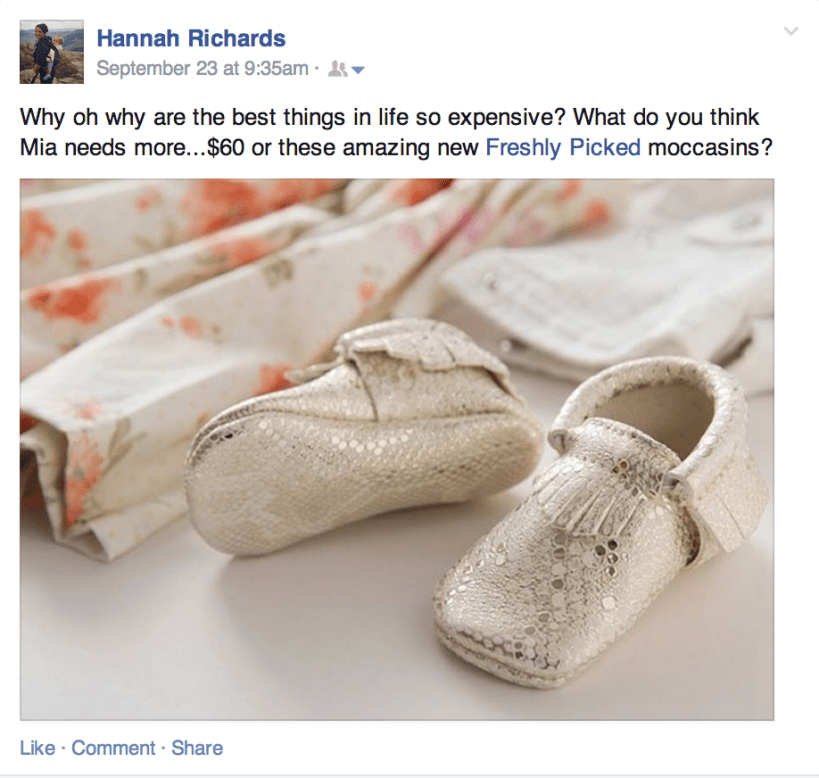Click Comment under the post
The height and width of the screenshot is (778, 819).
coord(113,748)
